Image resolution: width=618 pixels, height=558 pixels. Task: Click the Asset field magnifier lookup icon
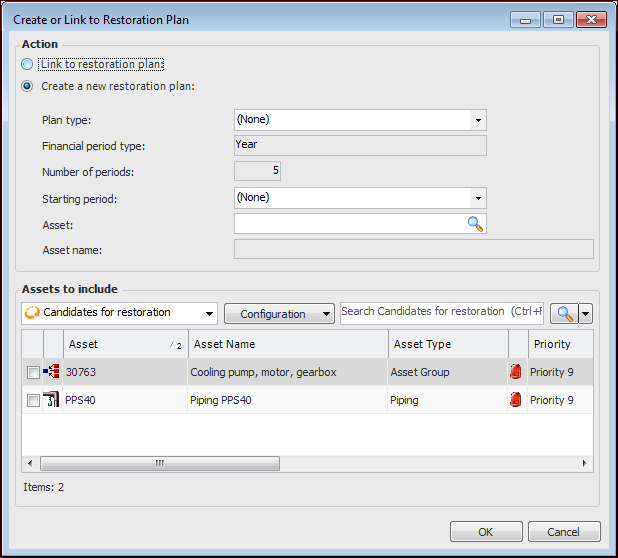pos(475,224)
